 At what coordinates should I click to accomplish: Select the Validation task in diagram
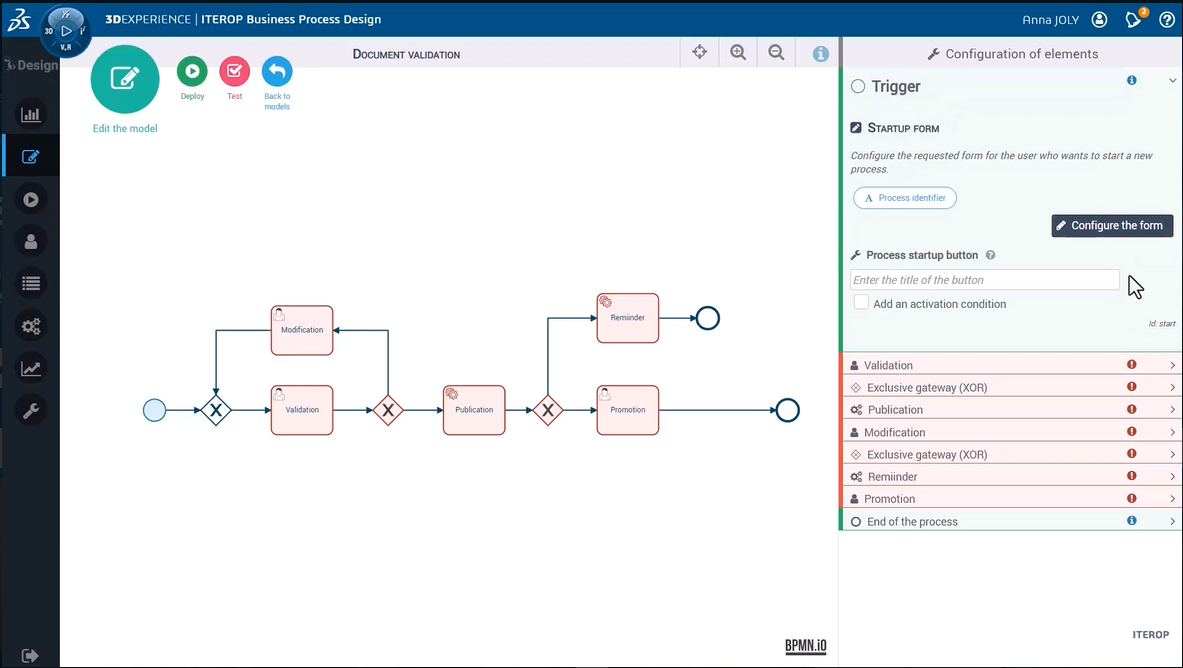coord(302,410)
